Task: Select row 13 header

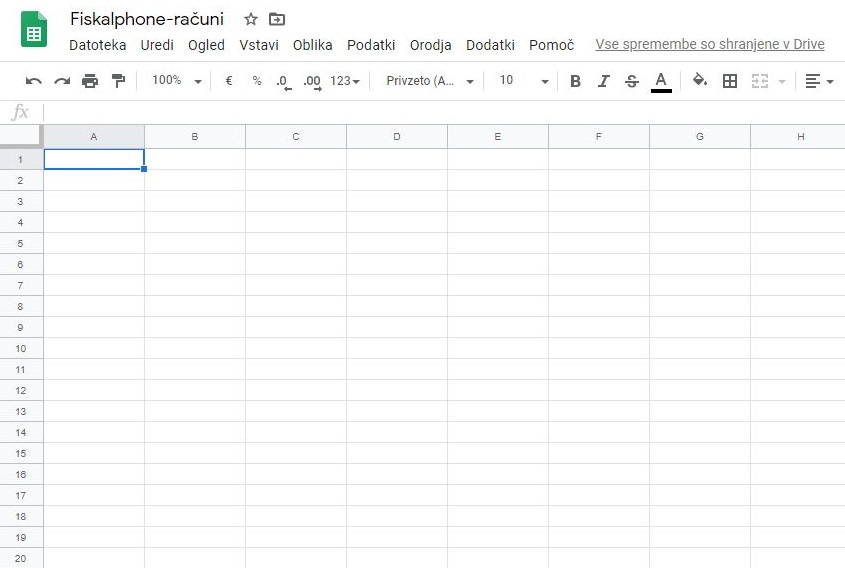Action: pyautogui.click(x=21, y=412)
